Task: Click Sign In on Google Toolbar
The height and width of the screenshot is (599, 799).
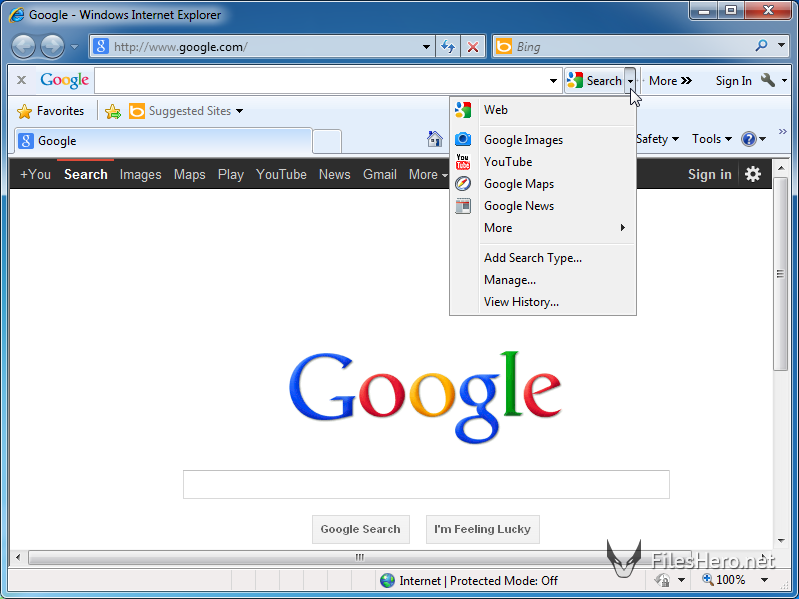Action: click(x=733, y=80)
